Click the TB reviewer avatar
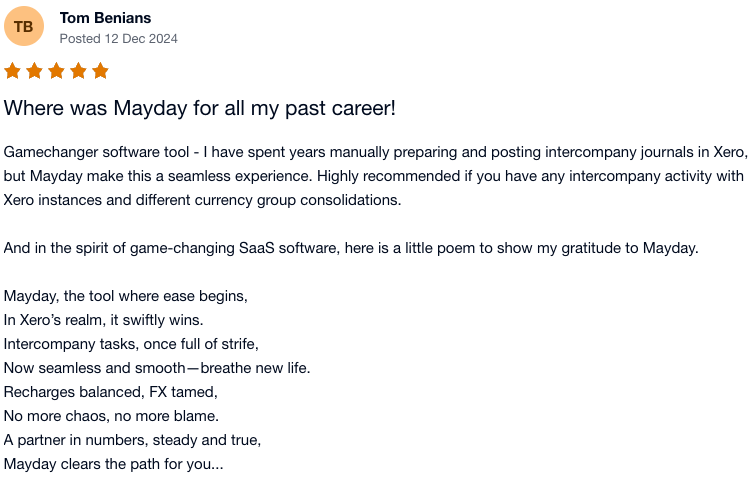This screenshot has width=753, height=477. [24, 26]
